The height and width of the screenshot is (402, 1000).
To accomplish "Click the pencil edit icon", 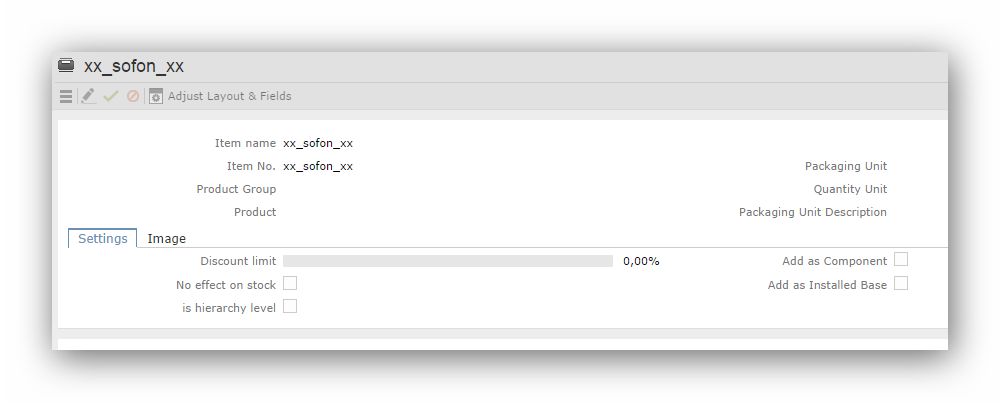I will tap(89, 96).
